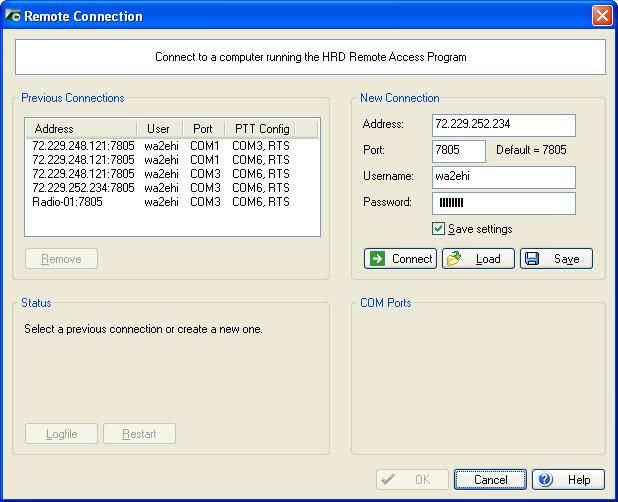618x502 pixels.
Task: Click the PTT Config column header
Action: click(x=261, y=129)
